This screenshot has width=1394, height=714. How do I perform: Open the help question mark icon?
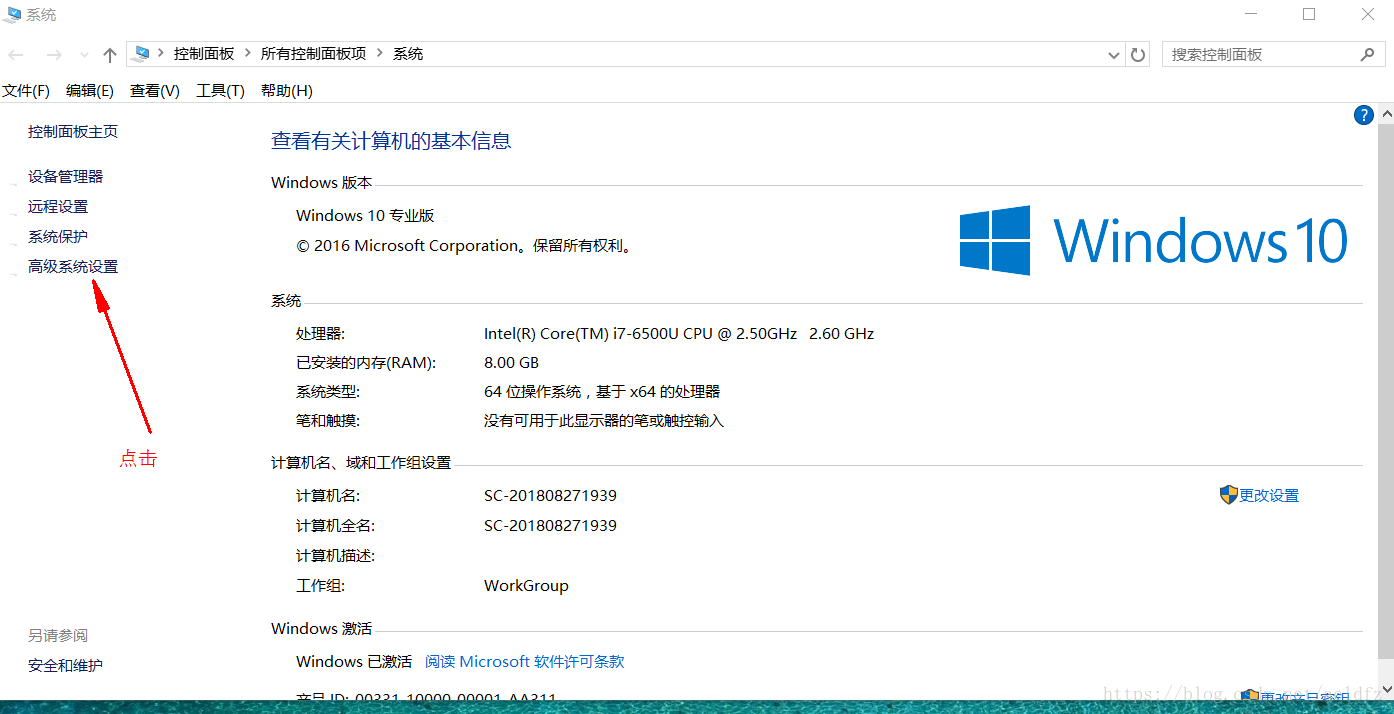1363,115
